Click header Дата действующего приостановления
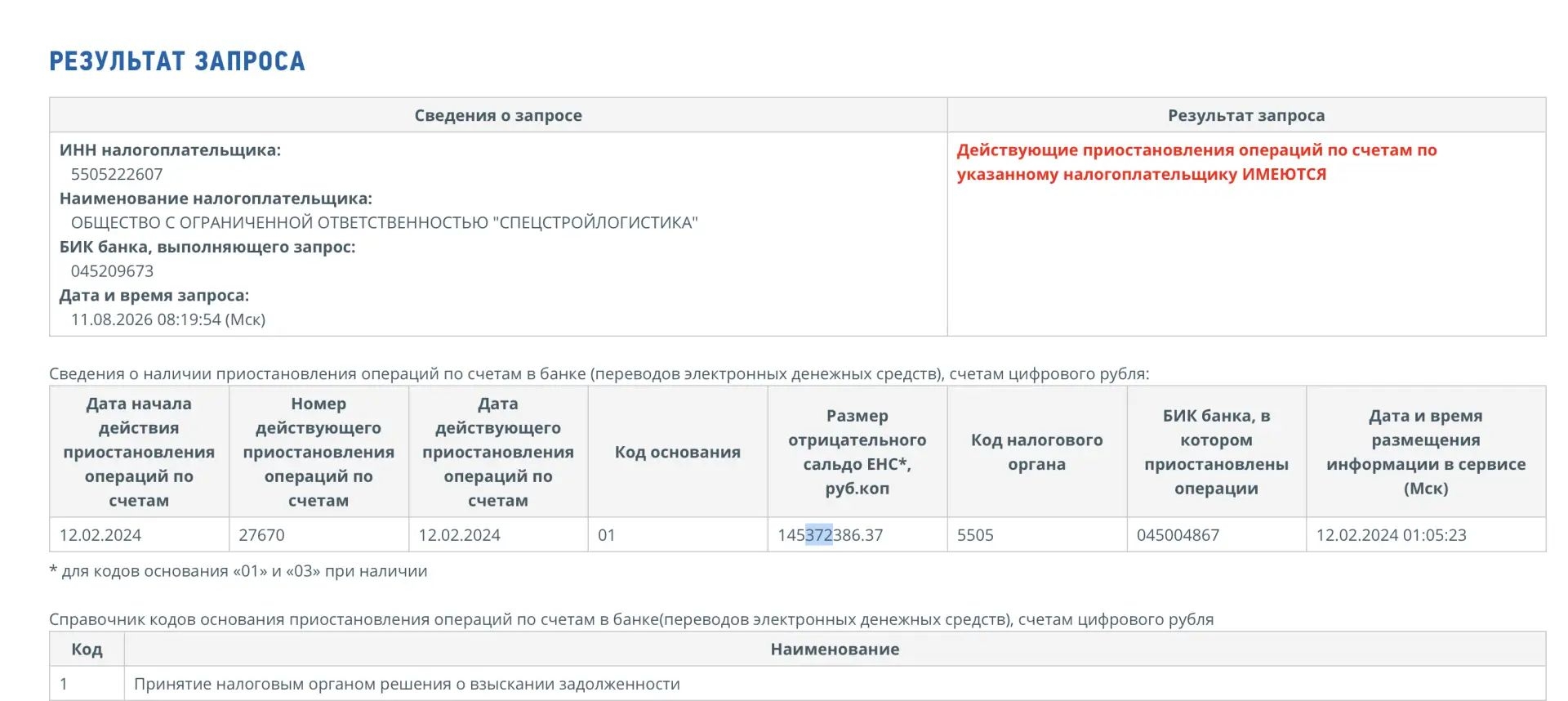This screenshot has width=1568, height=701. pyautogui.click(x=498, y=452)
